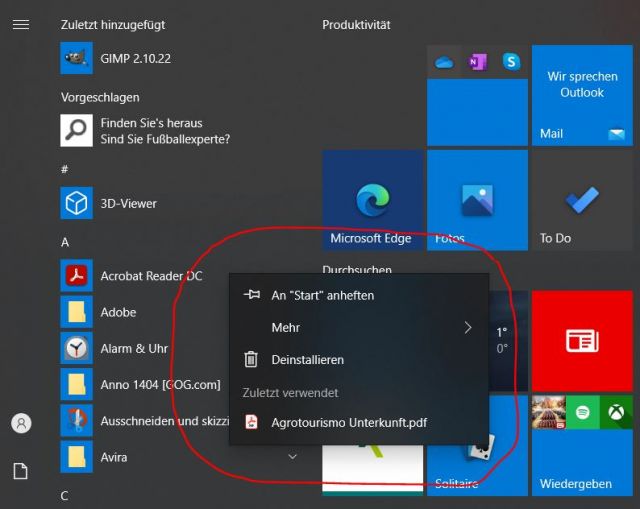Expand the Avira folder chevron

click(292, 457)
